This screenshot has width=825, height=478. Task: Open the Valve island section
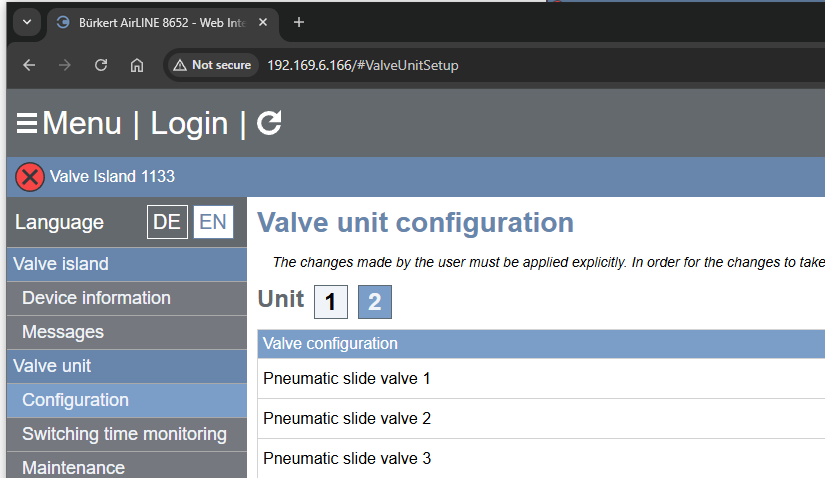click(x=127, y=264)
